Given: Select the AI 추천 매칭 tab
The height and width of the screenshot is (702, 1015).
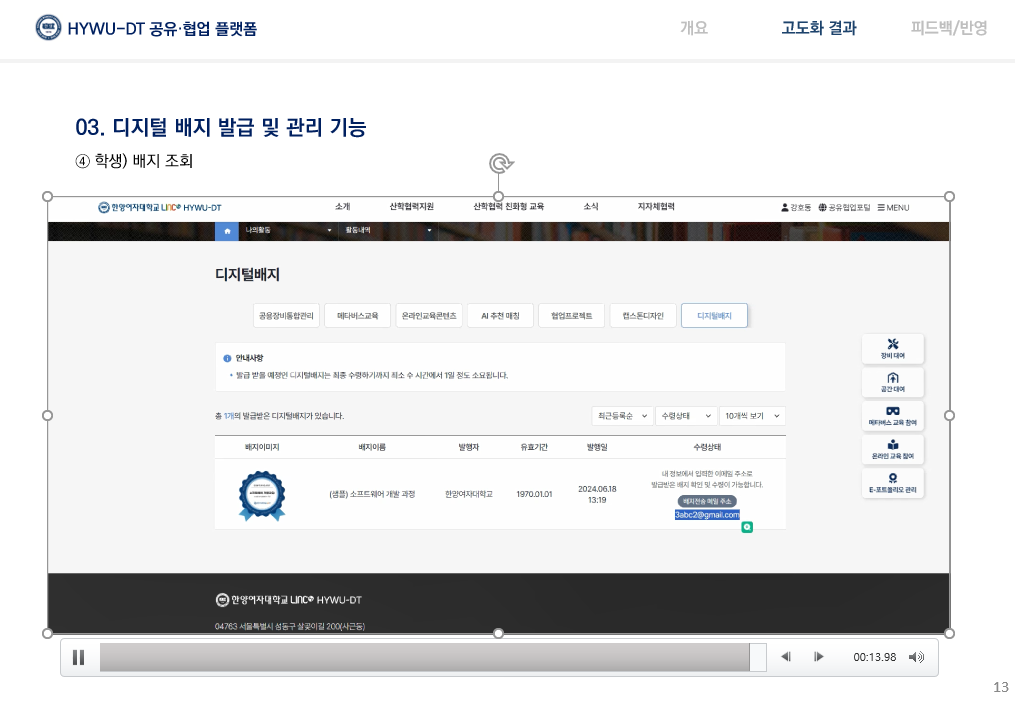Looking at the screenshot, I should pyautogui.click(x=500, y=316).
